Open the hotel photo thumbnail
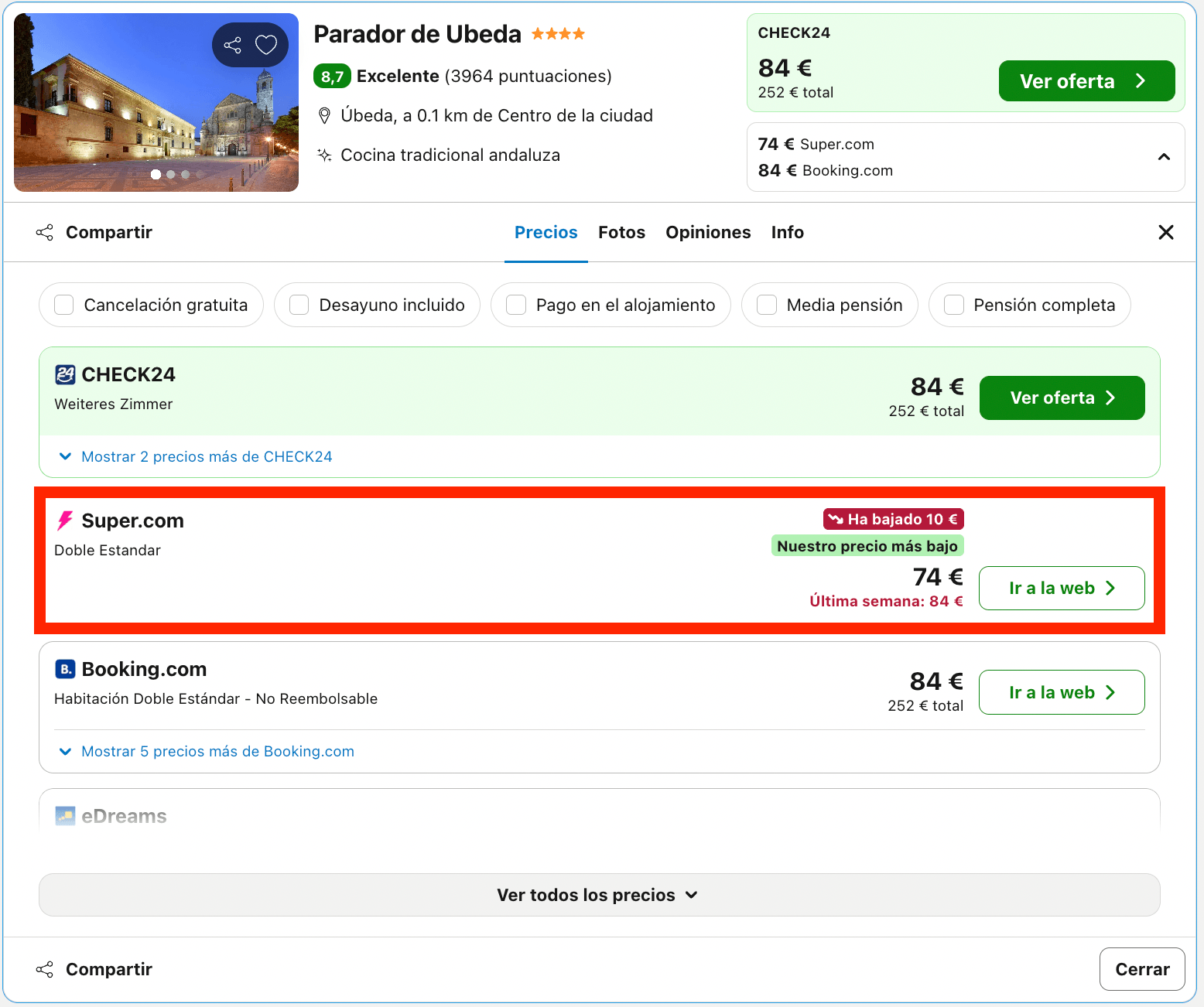Screen dimensions: 1204x1007 coord(156,102)
